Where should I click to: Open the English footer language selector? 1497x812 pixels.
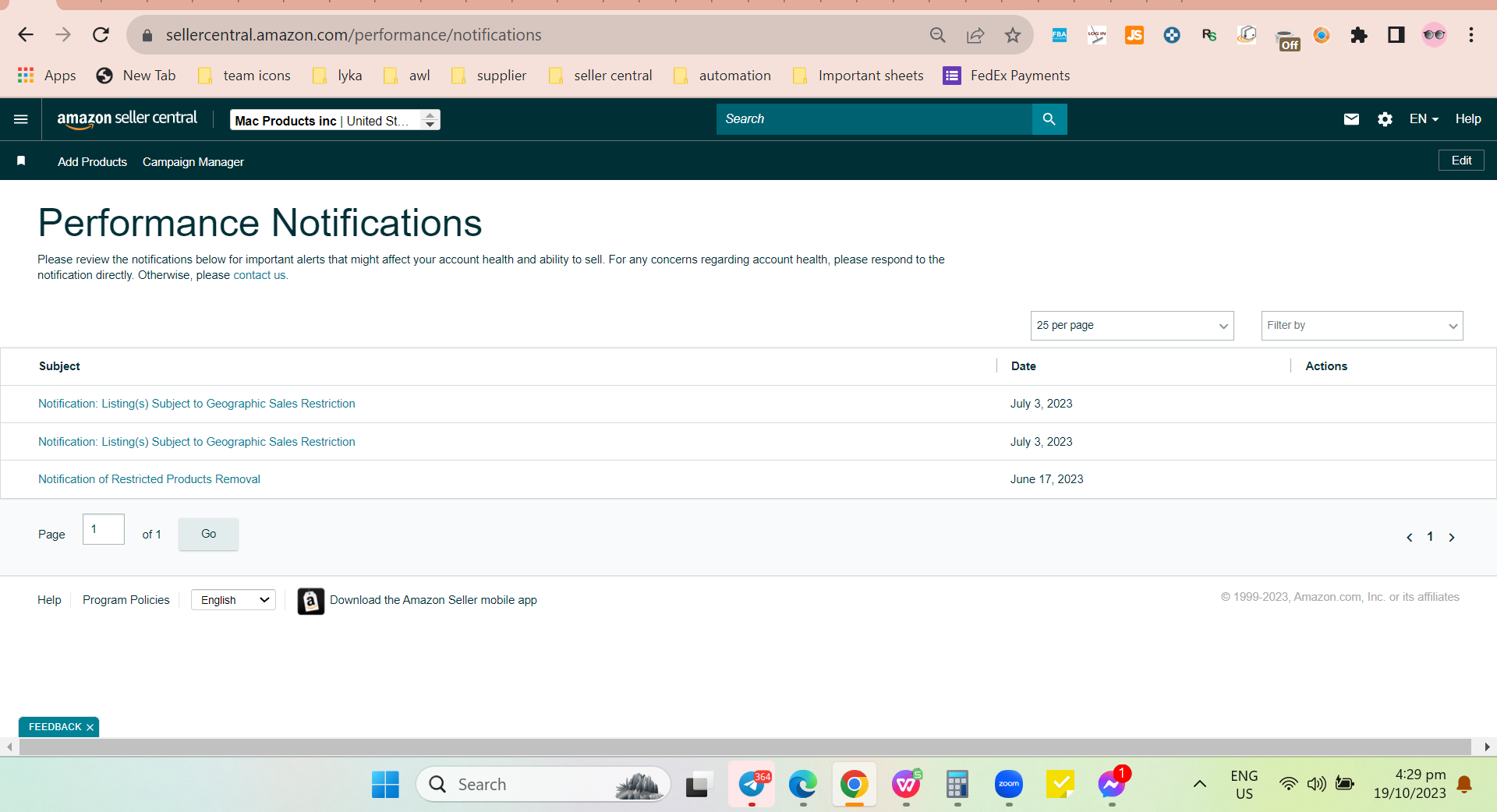(x=233, y=600)
